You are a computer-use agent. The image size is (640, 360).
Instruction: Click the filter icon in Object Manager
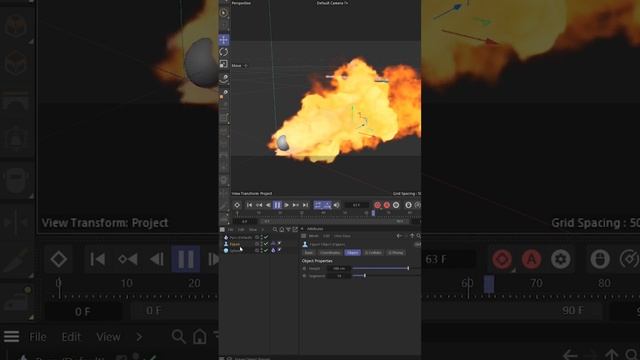click(x=288, y=229)
